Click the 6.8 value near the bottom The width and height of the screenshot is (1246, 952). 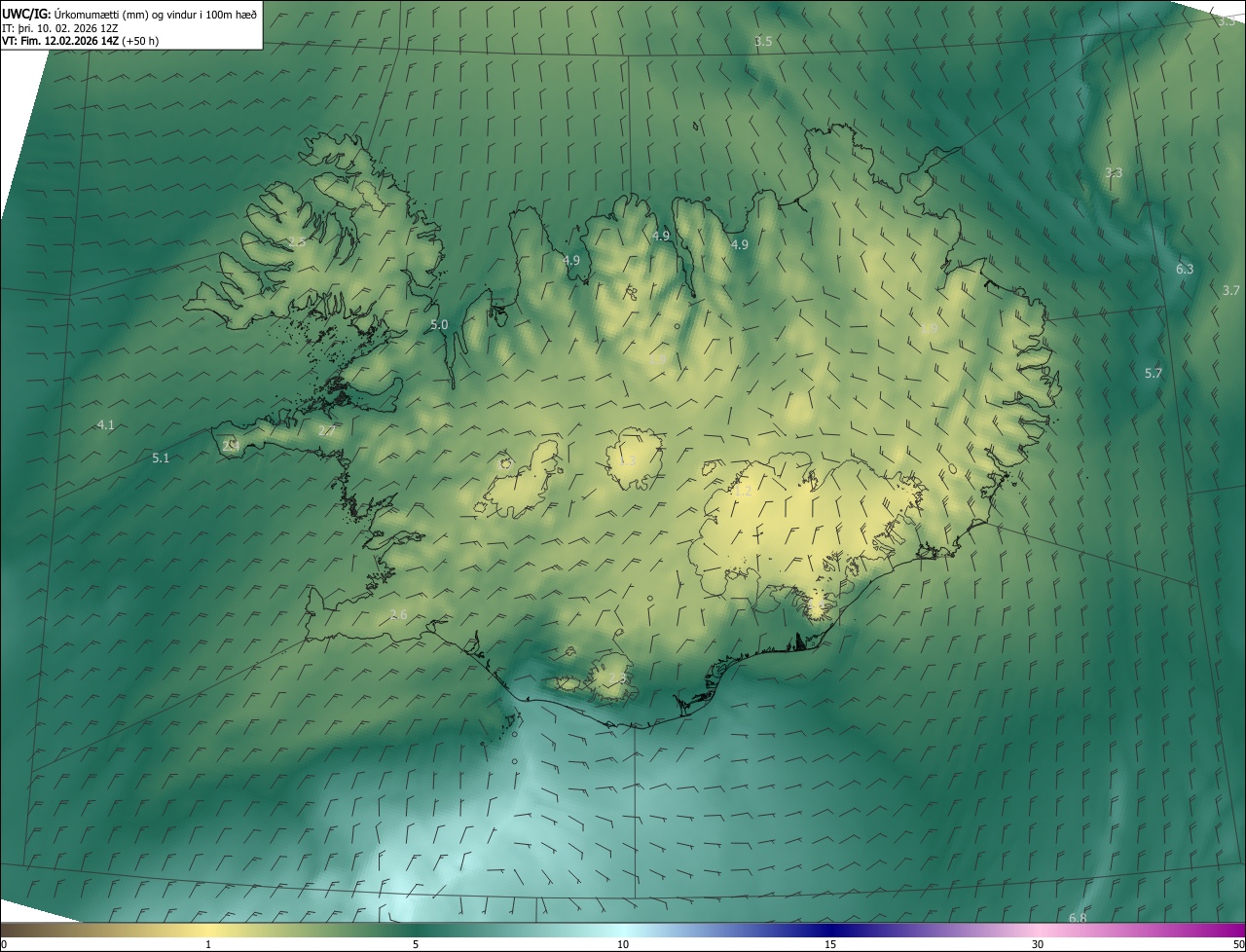[1077, 918]
